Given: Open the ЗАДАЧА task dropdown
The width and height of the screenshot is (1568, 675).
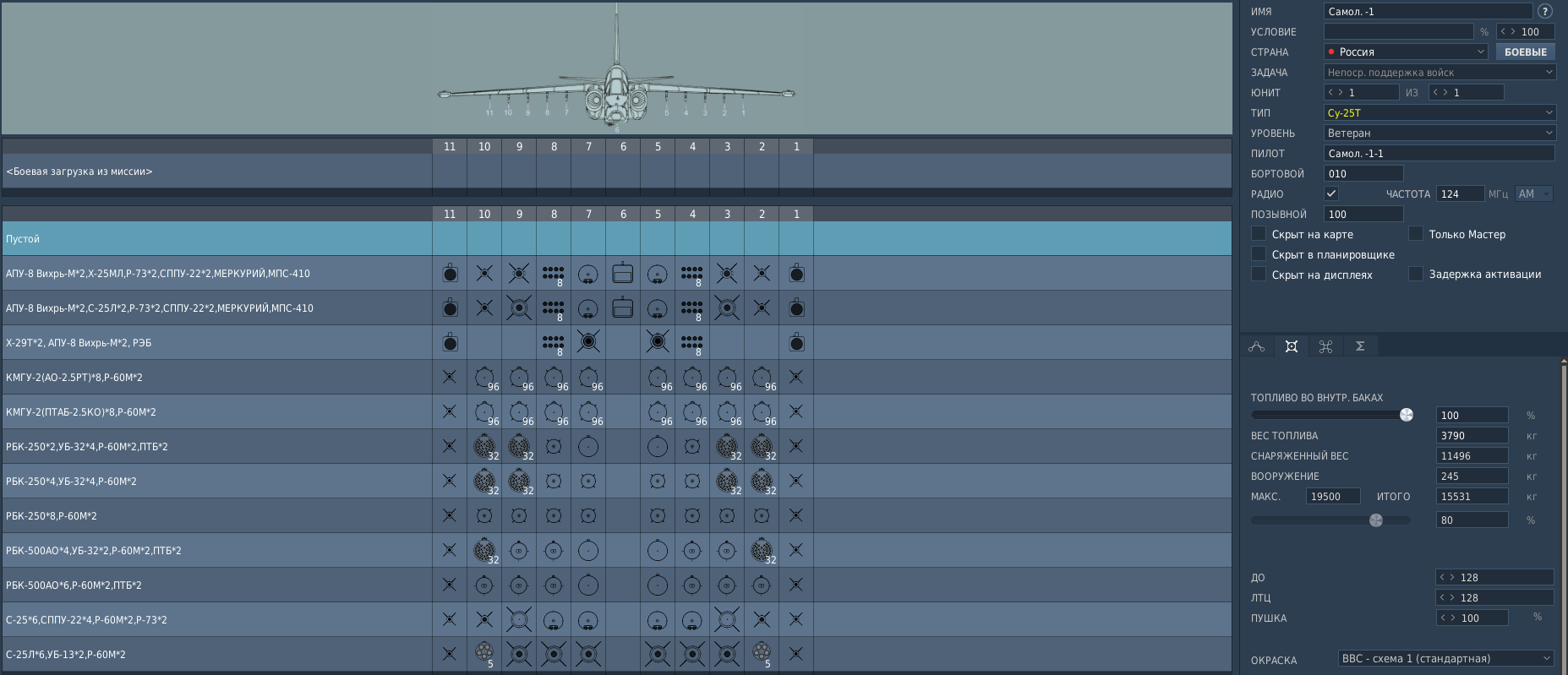Looking at the screenshot, I should coord(1440,72).
